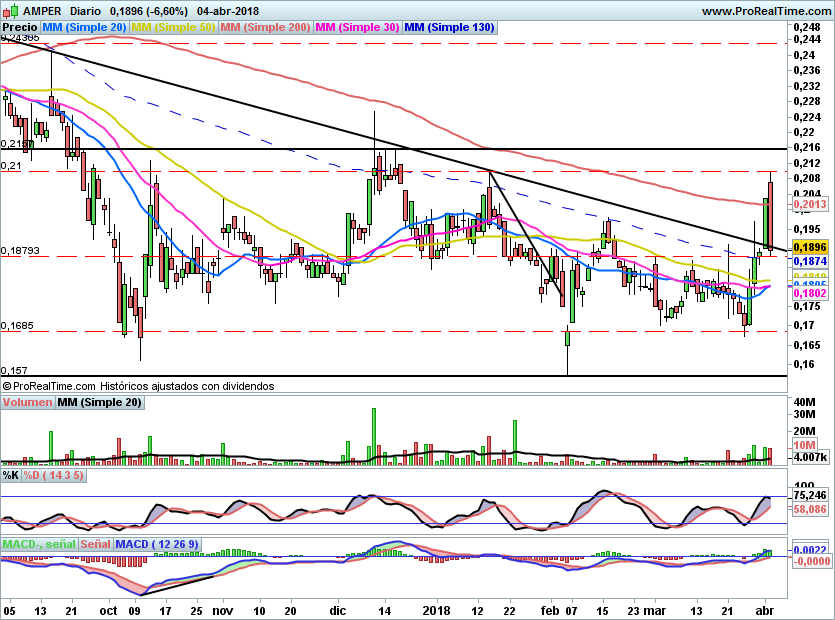835x620 pixels.
Task: Select the Precio indicator label
Action: point(20,27)
